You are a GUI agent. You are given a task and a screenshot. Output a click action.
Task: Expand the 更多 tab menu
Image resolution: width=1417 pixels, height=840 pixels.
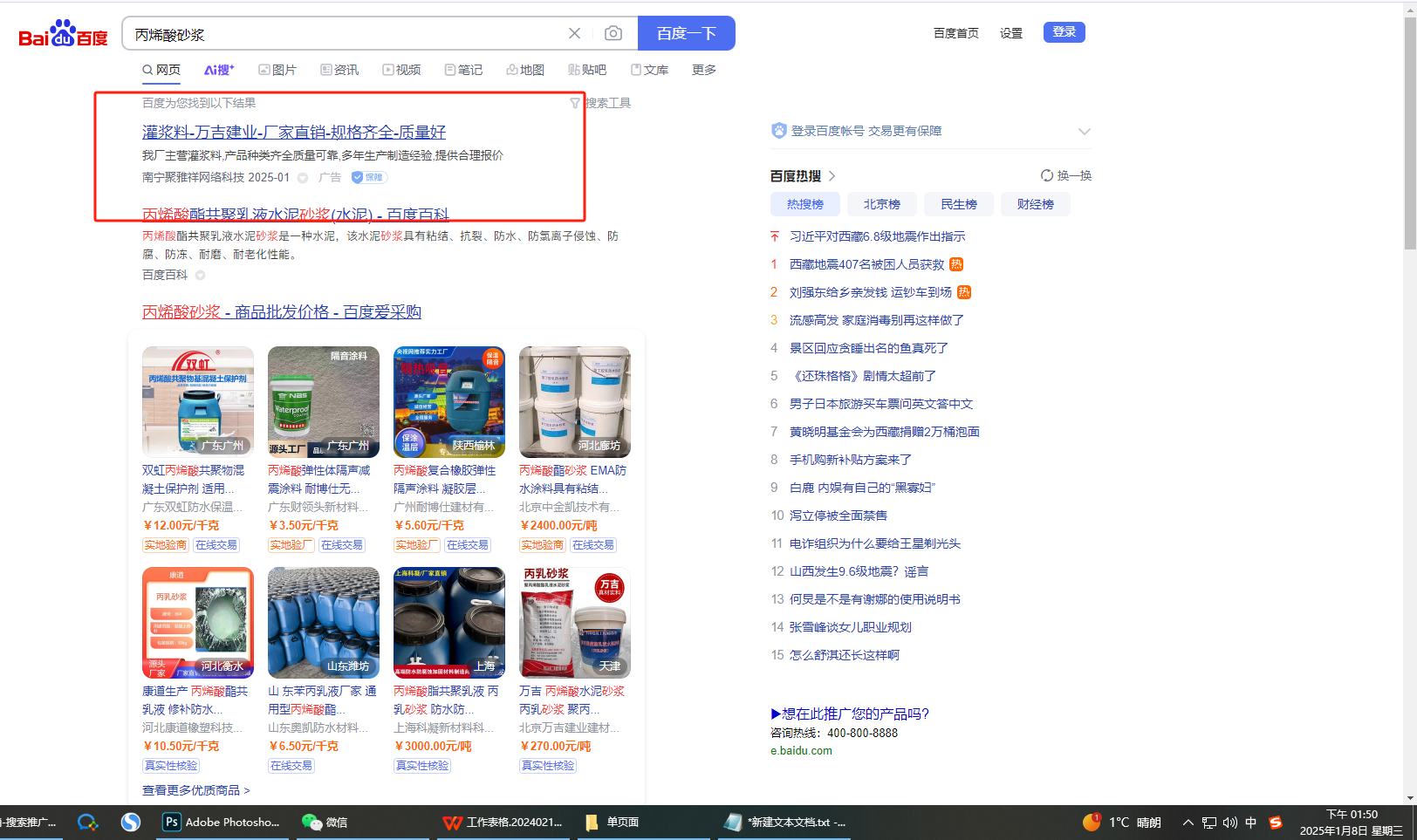[704, 70]
